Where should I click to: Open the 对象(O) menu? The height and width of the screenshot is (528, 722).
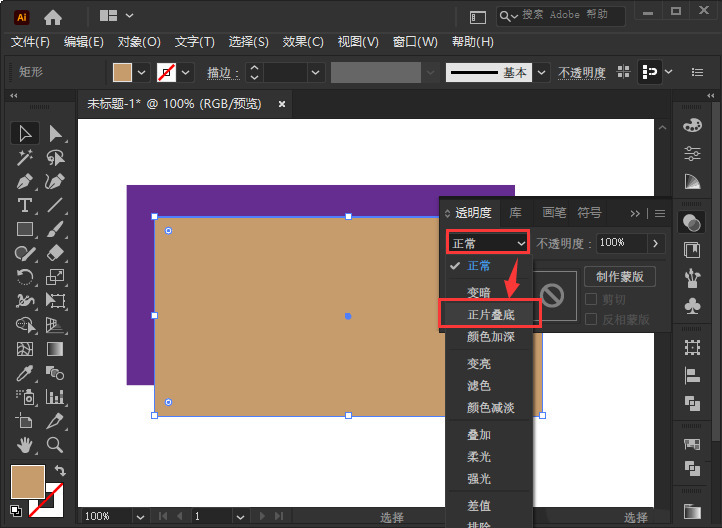(139, 42)
